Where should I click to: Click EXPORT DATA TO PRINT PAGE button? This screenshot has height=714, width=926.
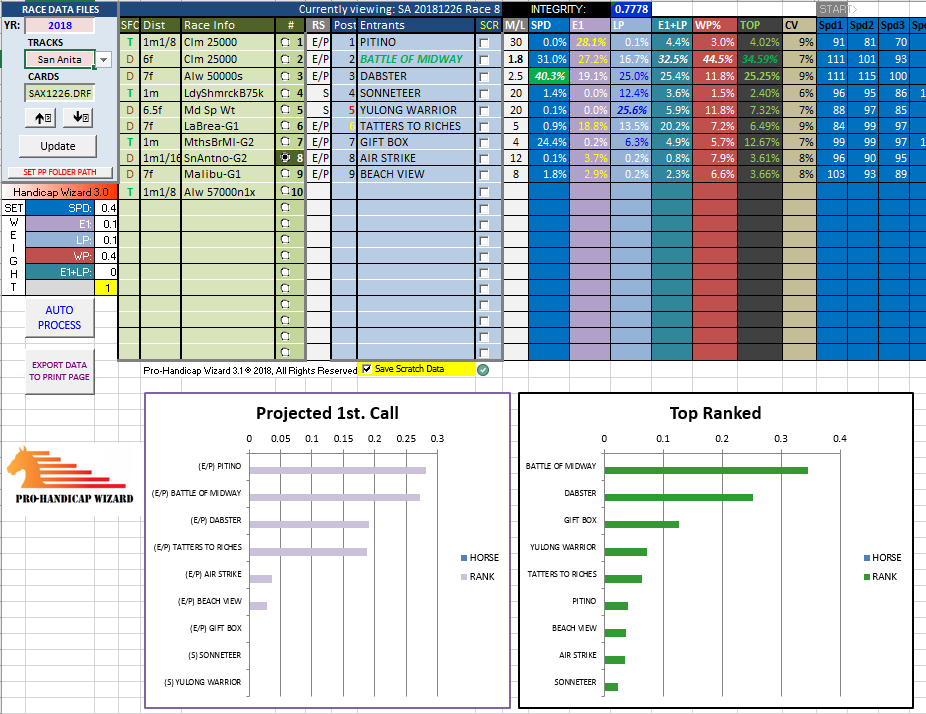[x=59, y=371]
